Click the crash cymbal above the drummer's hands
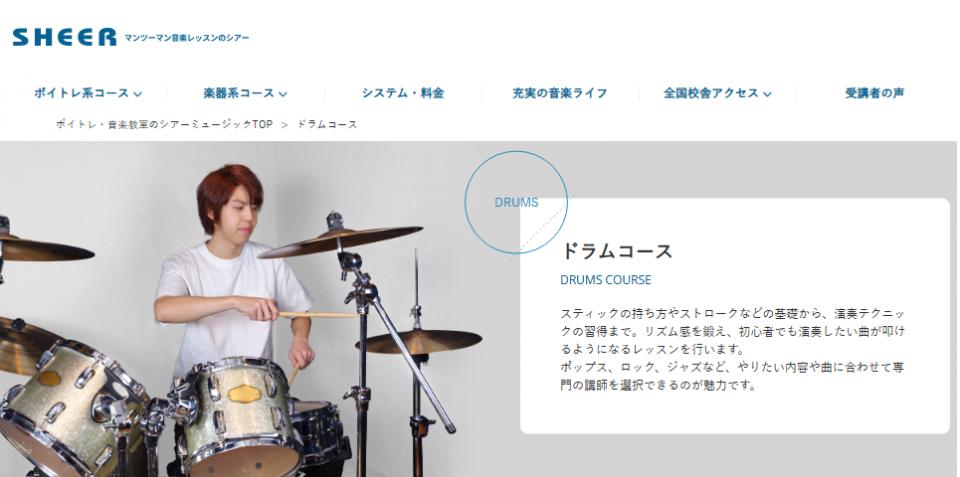Screen dimensions: 960x477 [x=340, y=241]
